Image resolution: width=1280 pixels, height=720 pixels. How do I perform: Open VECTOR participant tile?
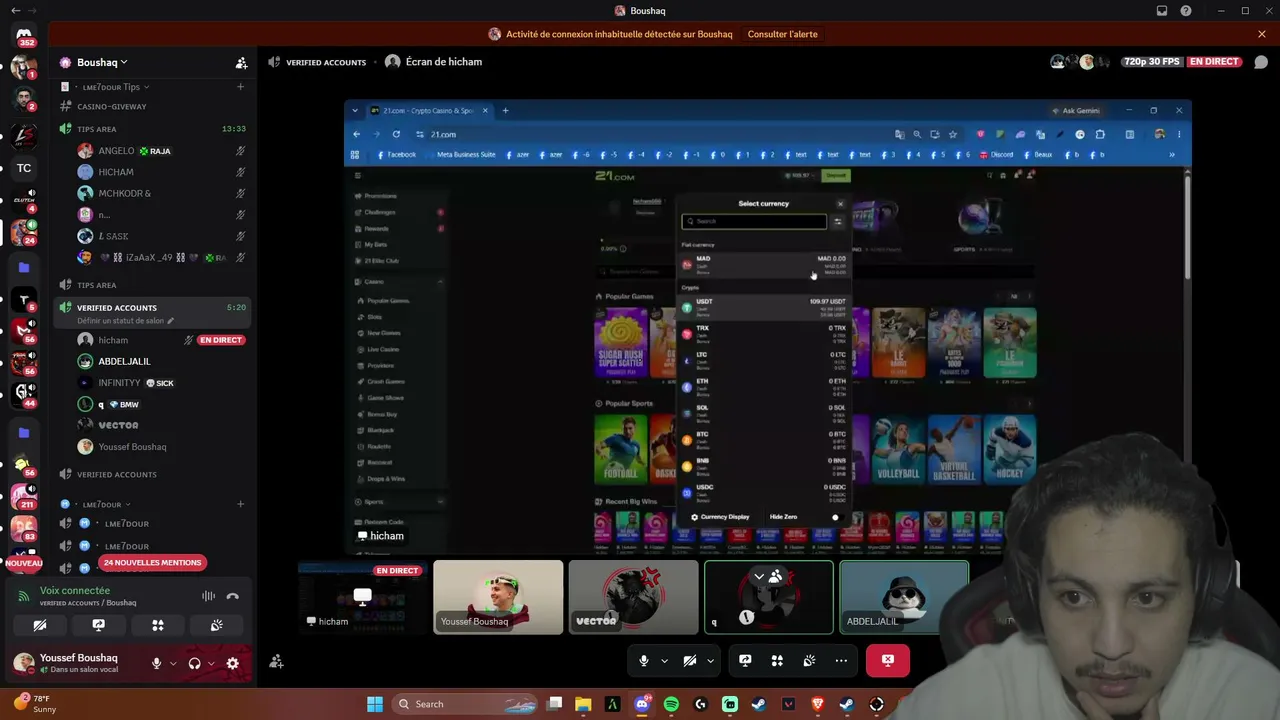click(x=633, y=597)
